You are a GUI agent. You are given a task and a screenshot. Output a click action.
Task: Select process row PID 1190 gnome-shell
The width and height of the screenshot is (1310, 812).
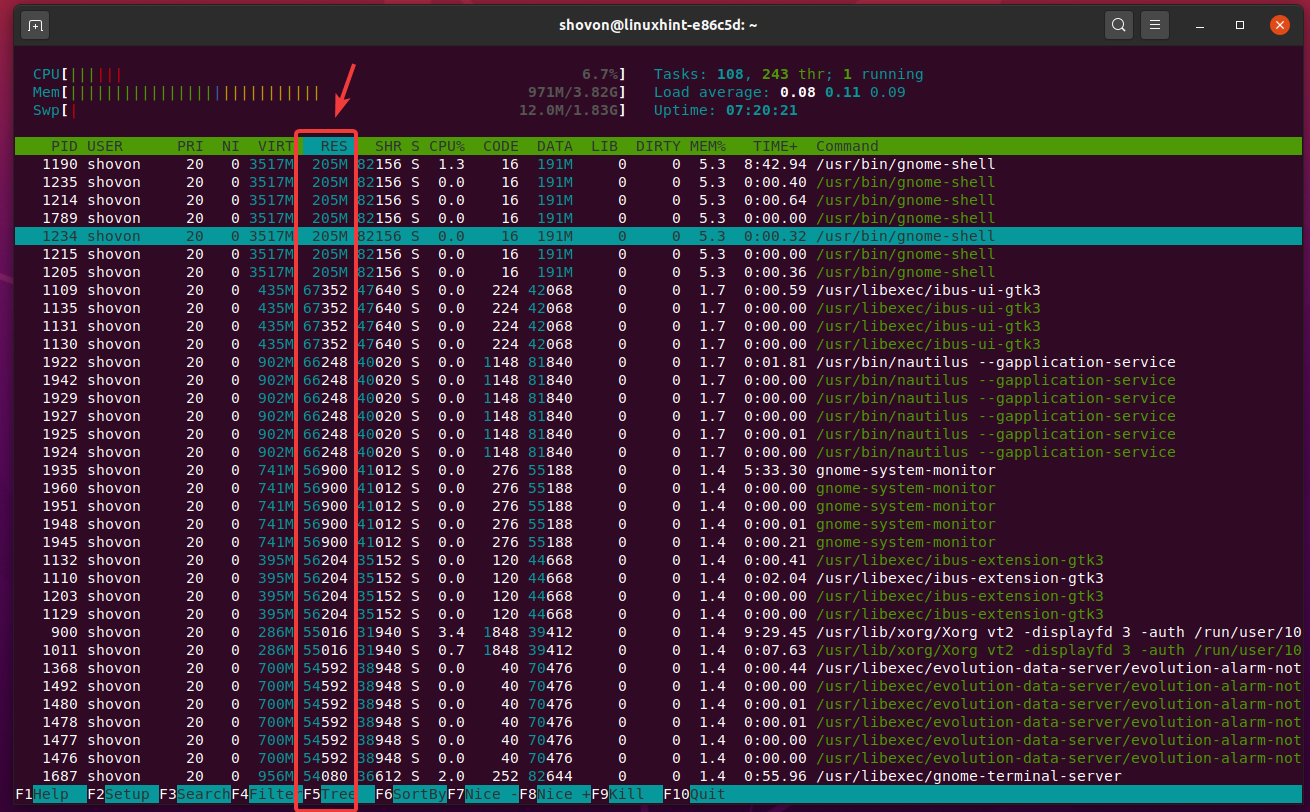pos(658,164)
